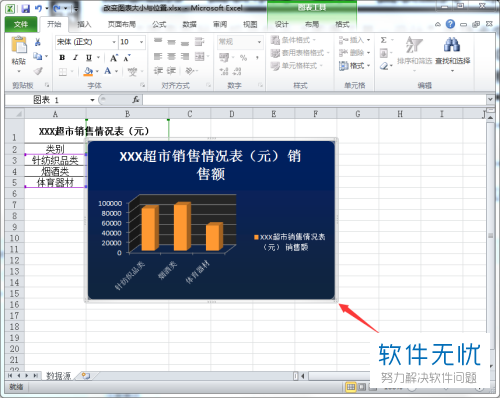Apply the font color A button
The height and width of the screenshot is (398, 500).
(x=108, y=71)
